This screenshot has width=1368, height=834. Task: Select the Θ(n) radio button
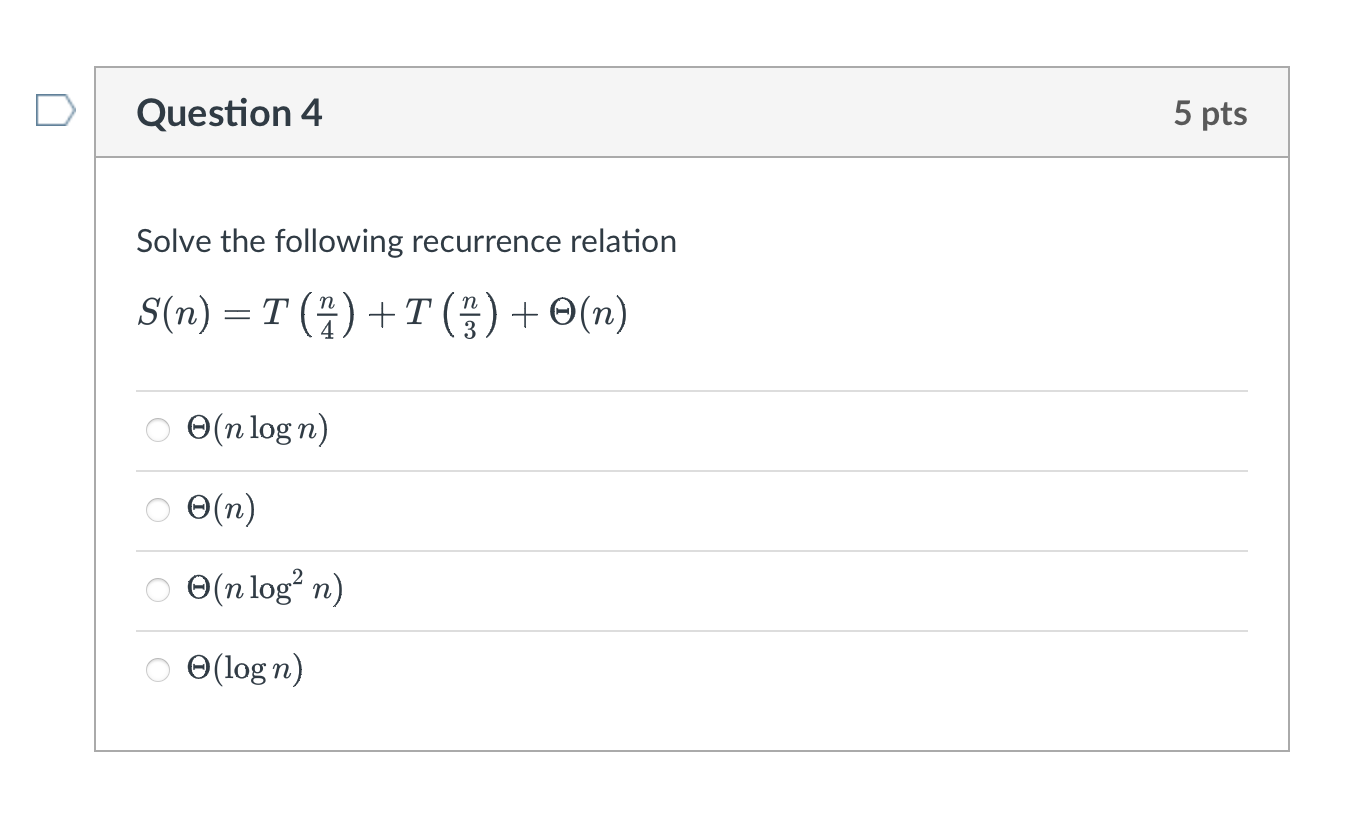157,510
